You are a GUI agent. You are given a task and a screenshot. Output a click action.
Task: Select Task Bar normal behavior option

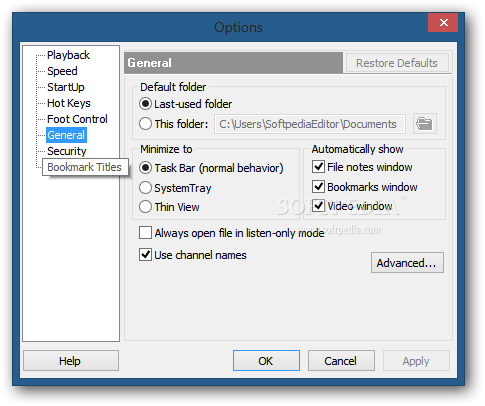coord(145,168)
